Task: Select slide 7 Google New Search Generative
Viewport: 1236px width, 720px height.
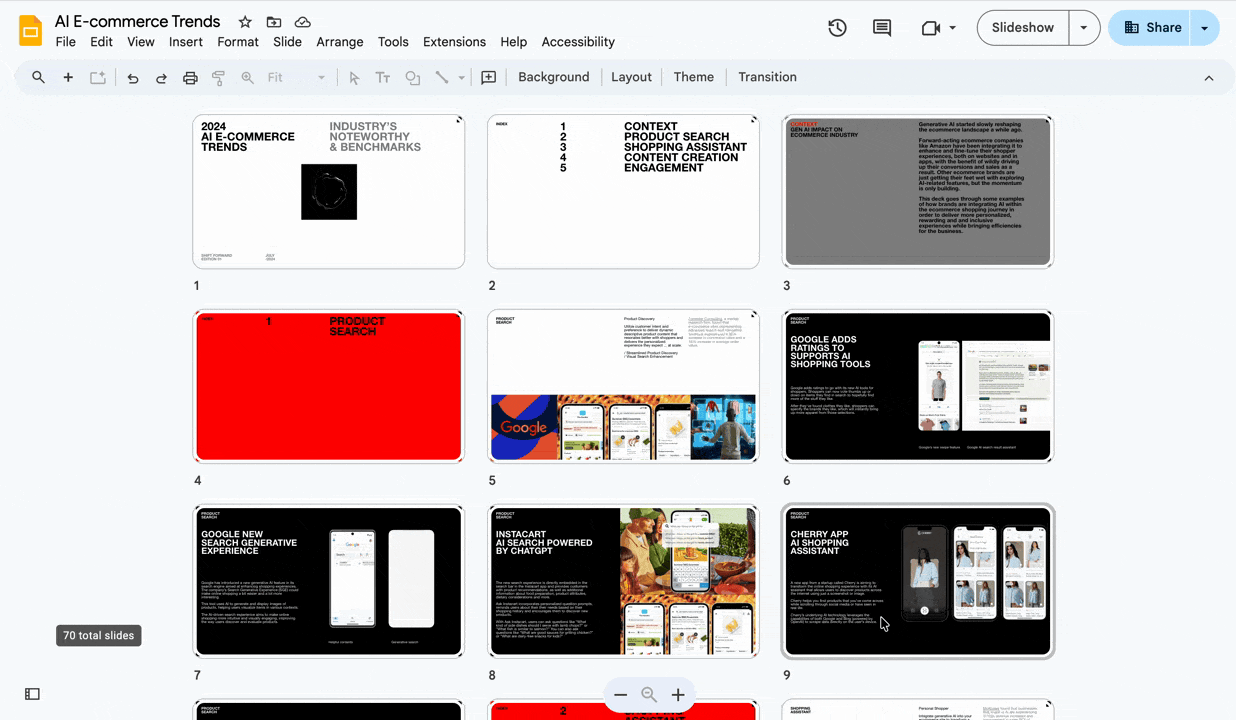Action: pos(329,582)
